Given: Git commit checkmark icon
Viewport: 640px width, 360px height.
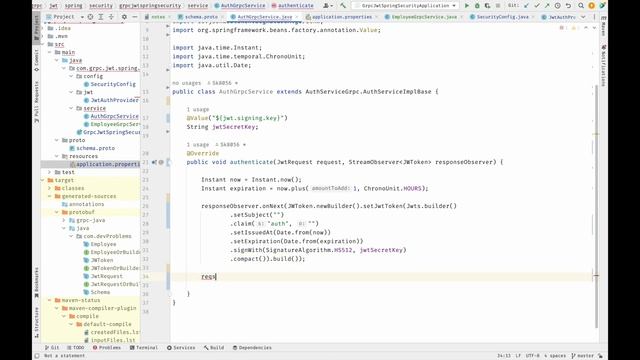Looking at the screenshot, I should 537,6.
